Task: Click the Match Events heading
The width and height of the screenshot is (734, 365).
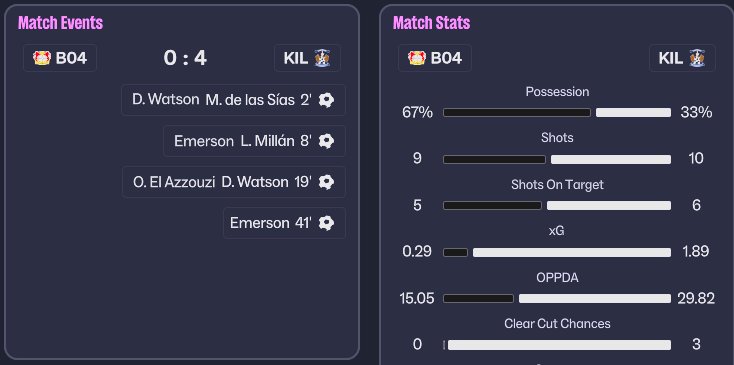Action: coord(60,22)
